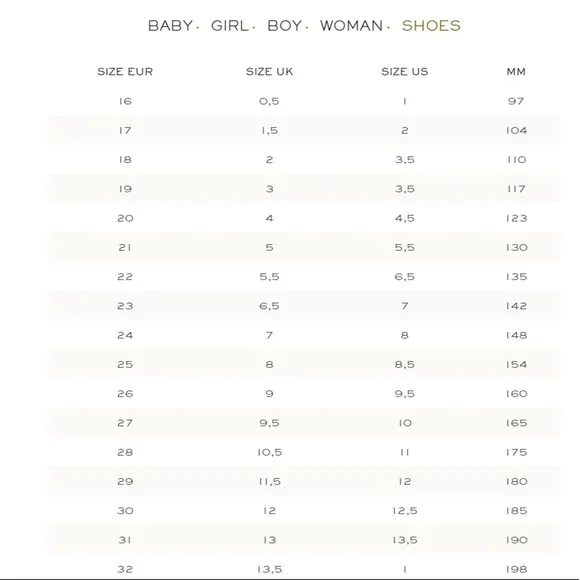Image resolution: width=580 pixels, height=580 pixels.
Task: Open the BABY size tab
Action: pos(170,26)
